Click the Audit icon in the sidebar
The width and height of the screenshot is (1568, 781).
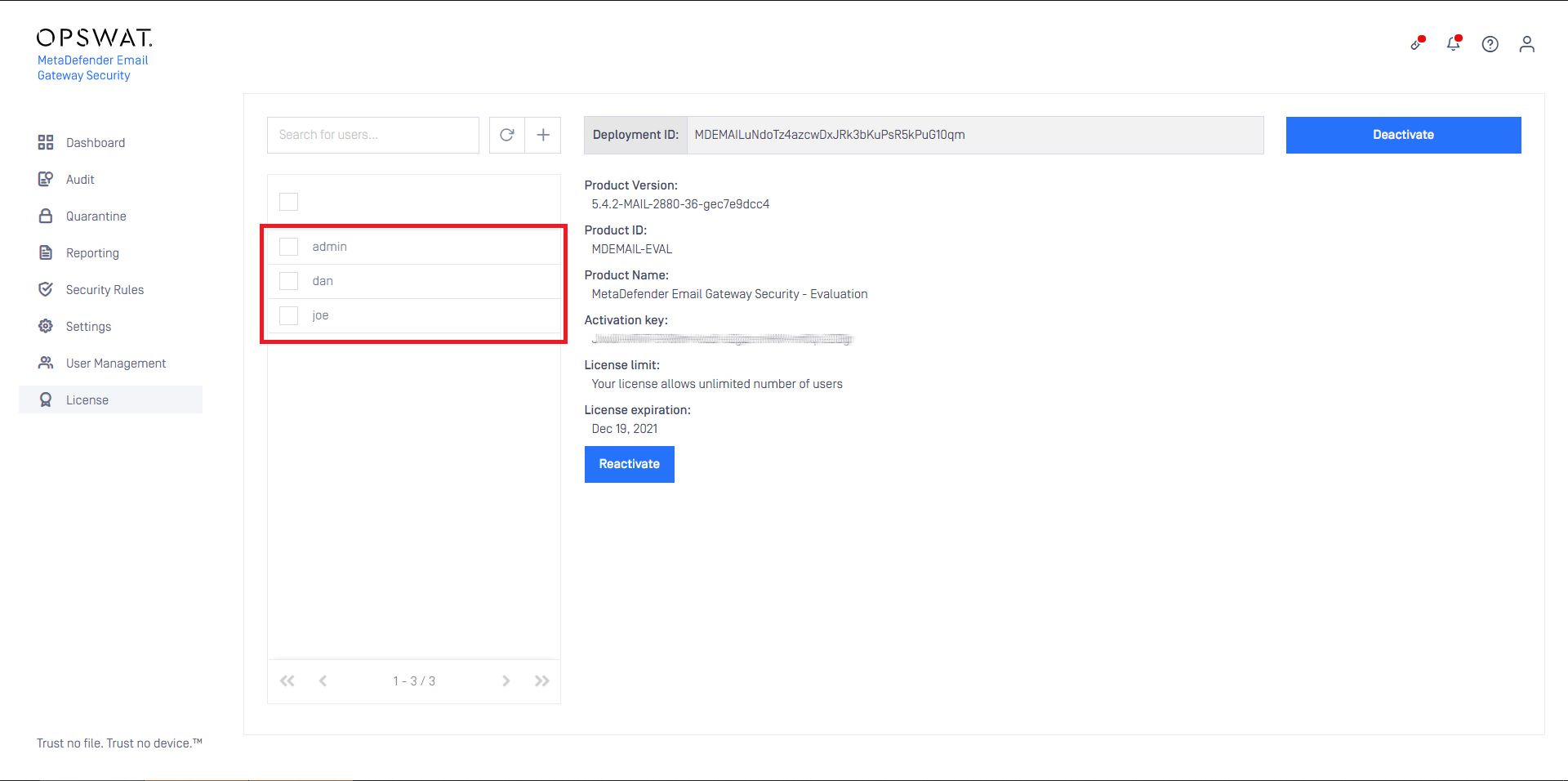point(46,179)
